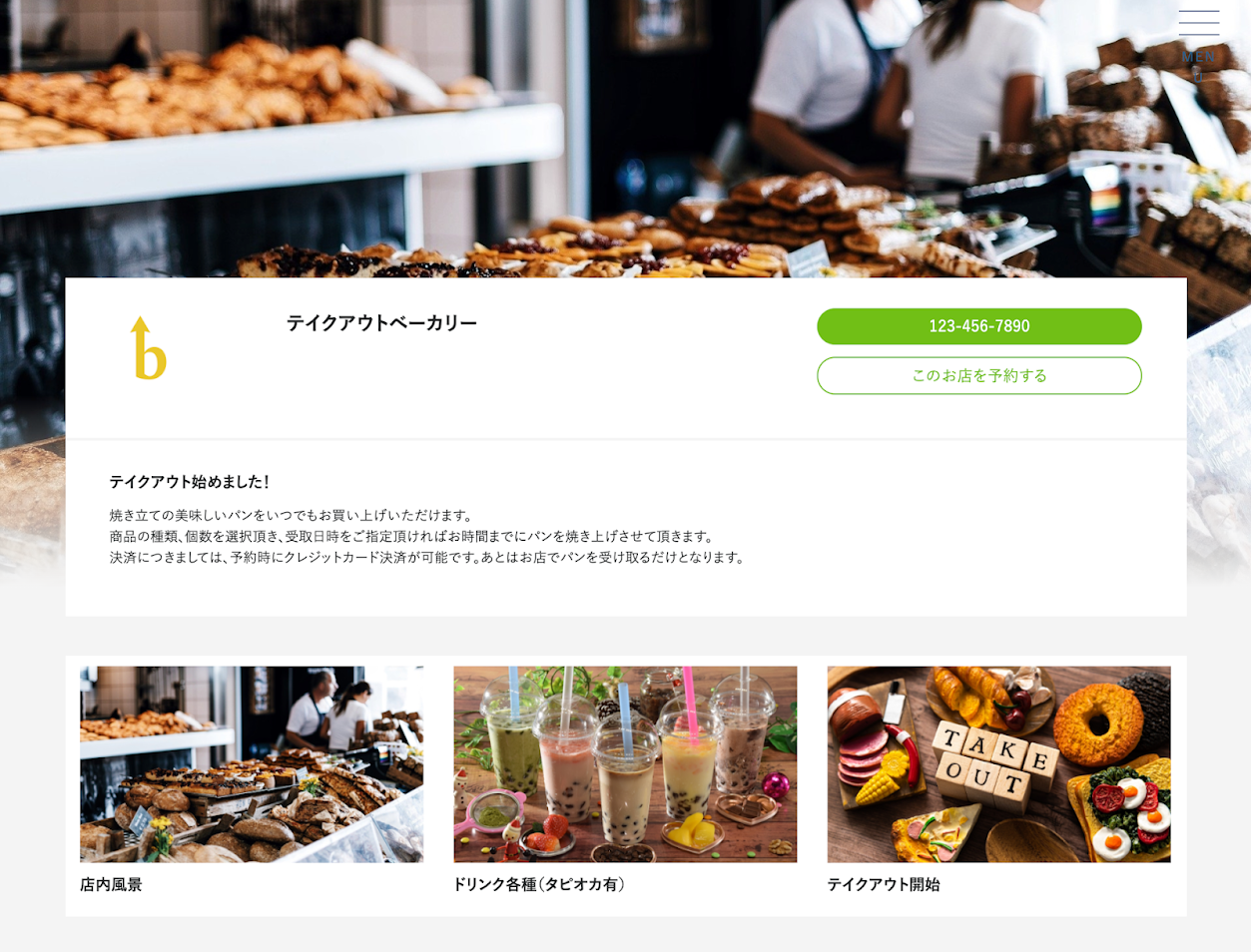The image size is (1251, 952).
Task: Click the テイクアウト開始 caption text
Action: coord(884,884)
